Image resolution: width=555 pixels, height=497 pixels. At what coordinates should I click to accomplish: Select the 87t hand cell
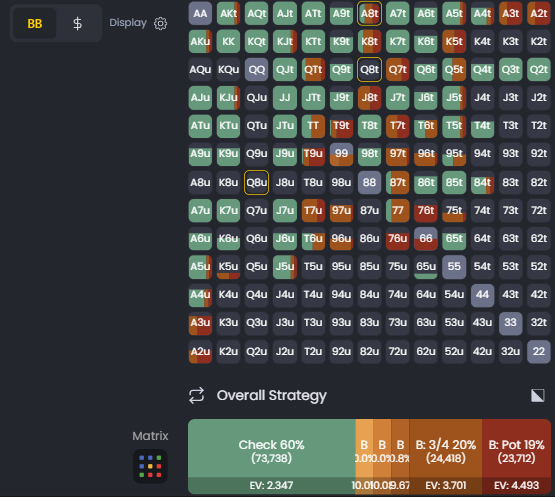tap(398, 182)
